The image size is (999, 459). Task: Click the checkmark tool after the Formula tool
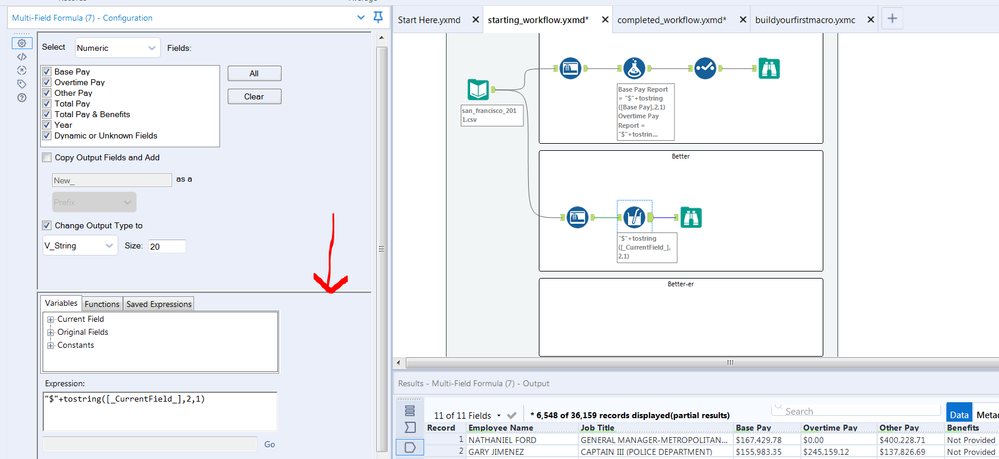point(705,68)
